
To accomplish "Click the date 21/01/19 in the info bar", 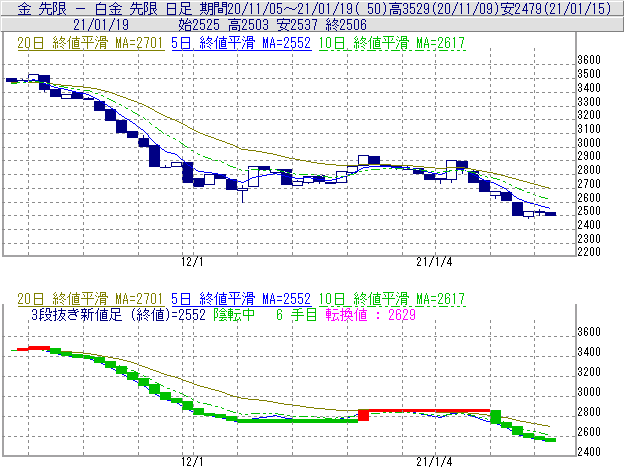I will click(101, 25).
